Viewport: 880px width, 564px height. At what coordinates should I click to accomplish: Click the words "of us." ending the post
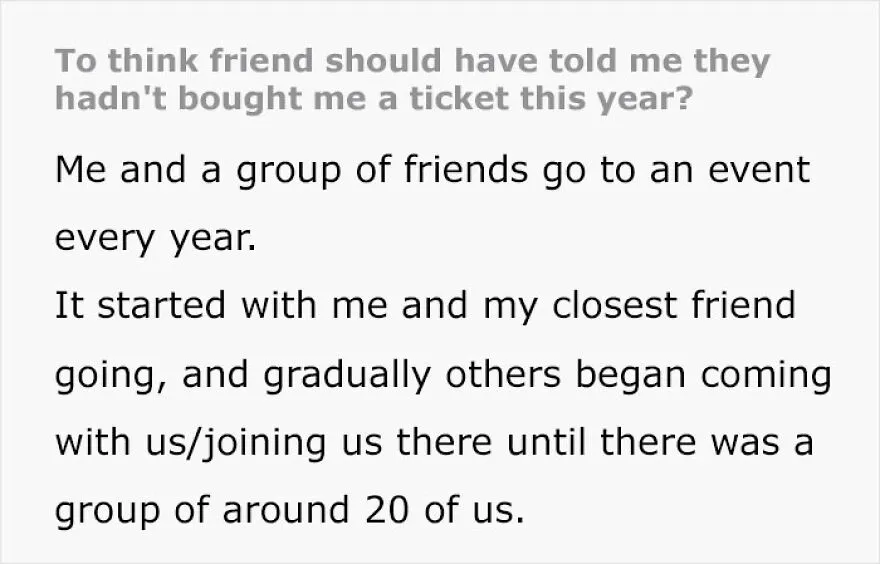pos(474,510)
